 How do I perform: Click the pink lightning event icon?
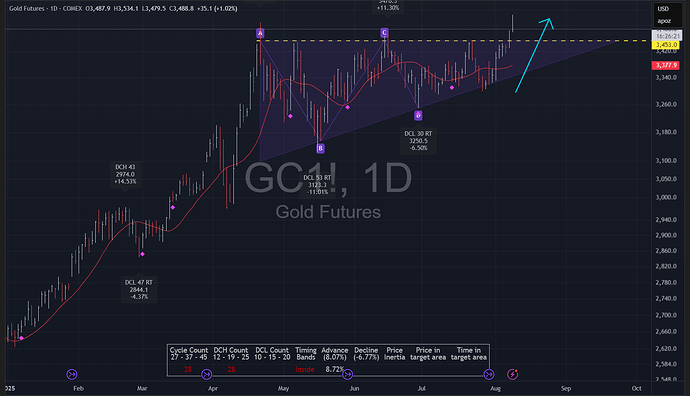point(512,374)
